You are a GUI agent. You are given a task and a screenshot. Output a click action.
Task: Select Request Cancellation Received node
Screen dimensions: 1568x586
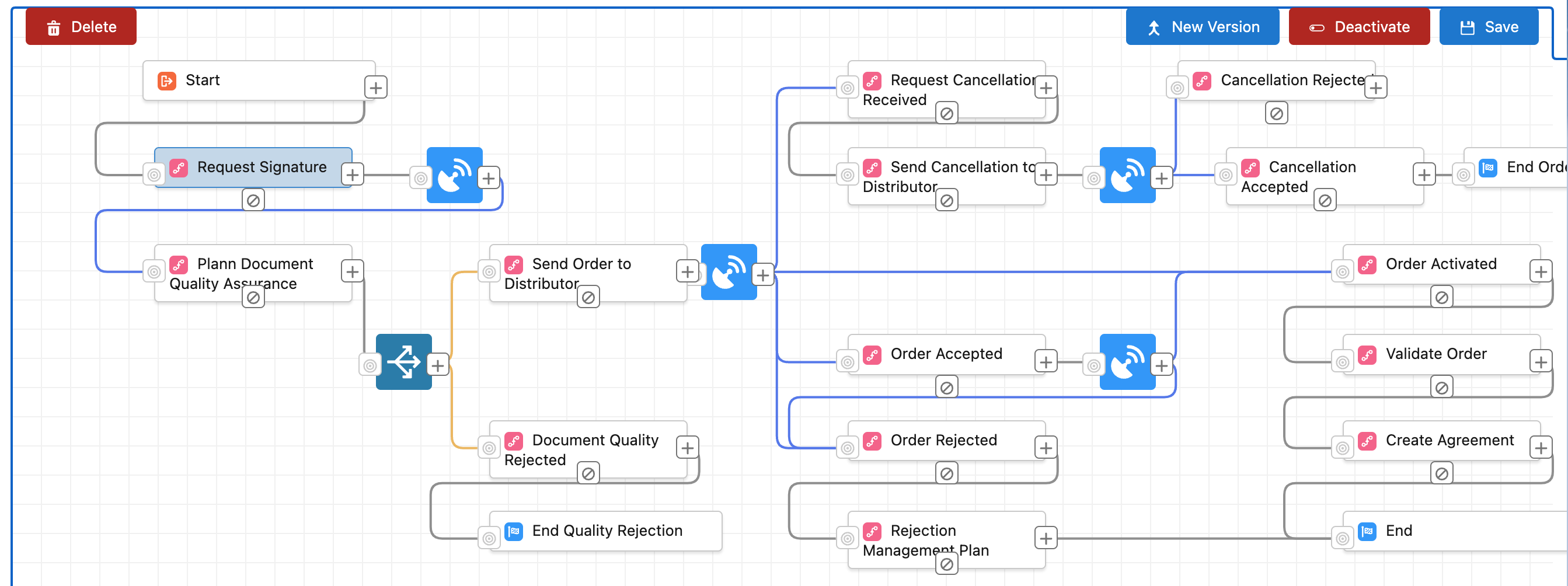[x=946, y=89]
